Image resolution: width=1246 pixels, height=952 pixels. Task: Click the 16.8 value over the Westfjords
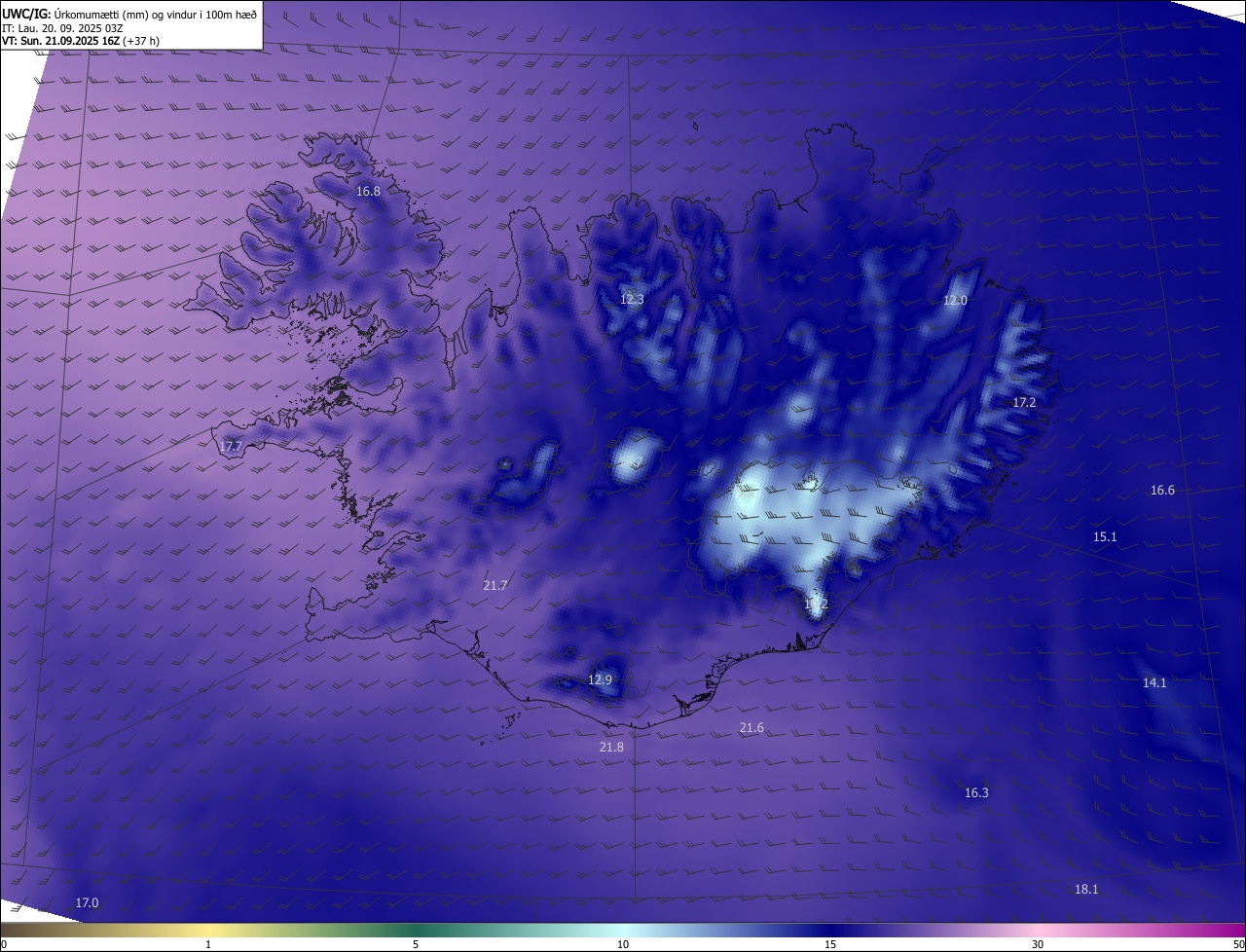click(x=368, y=191)
